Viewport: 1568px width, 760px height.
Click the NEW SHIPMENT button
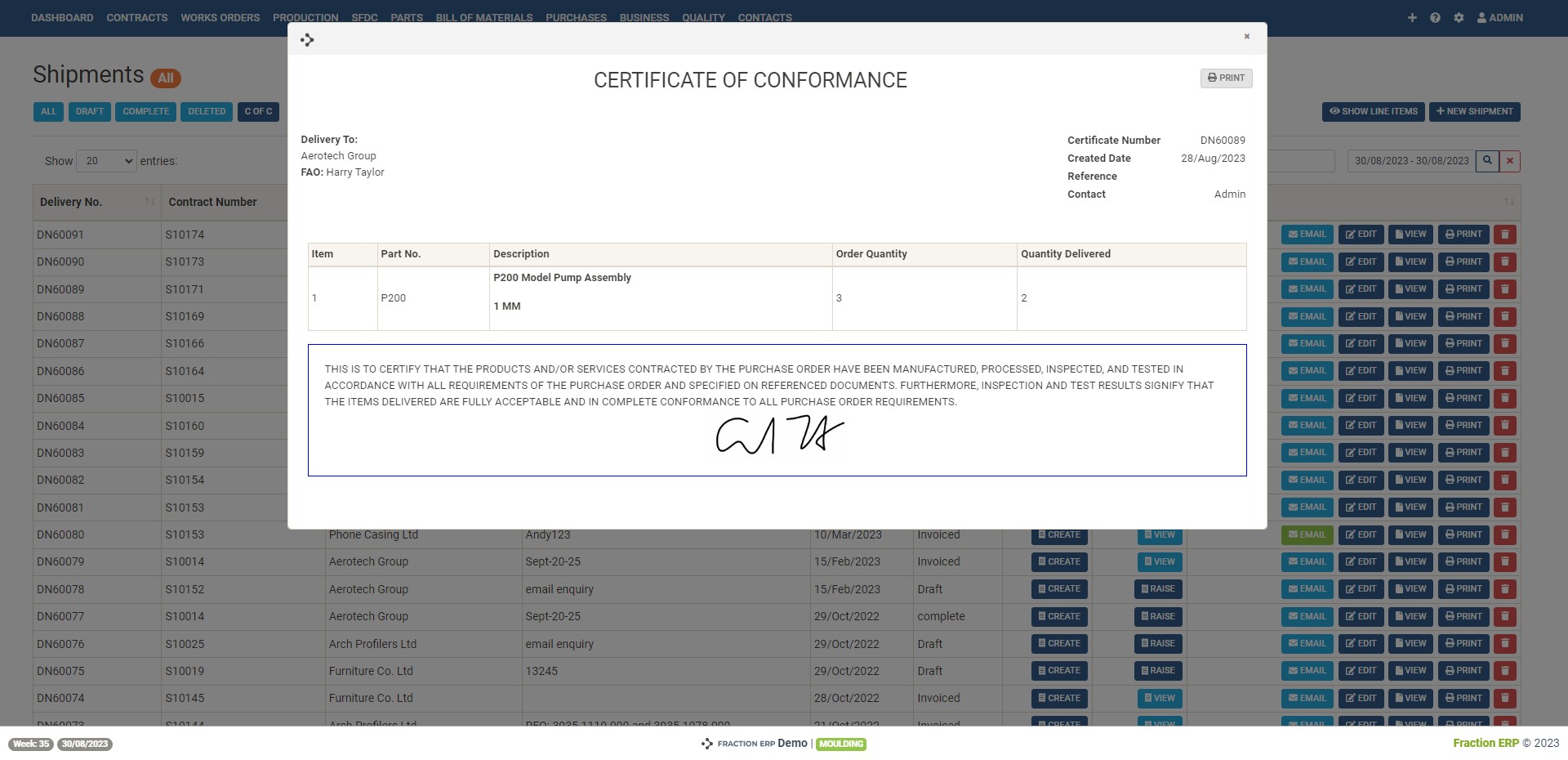tap(1475, 111)
